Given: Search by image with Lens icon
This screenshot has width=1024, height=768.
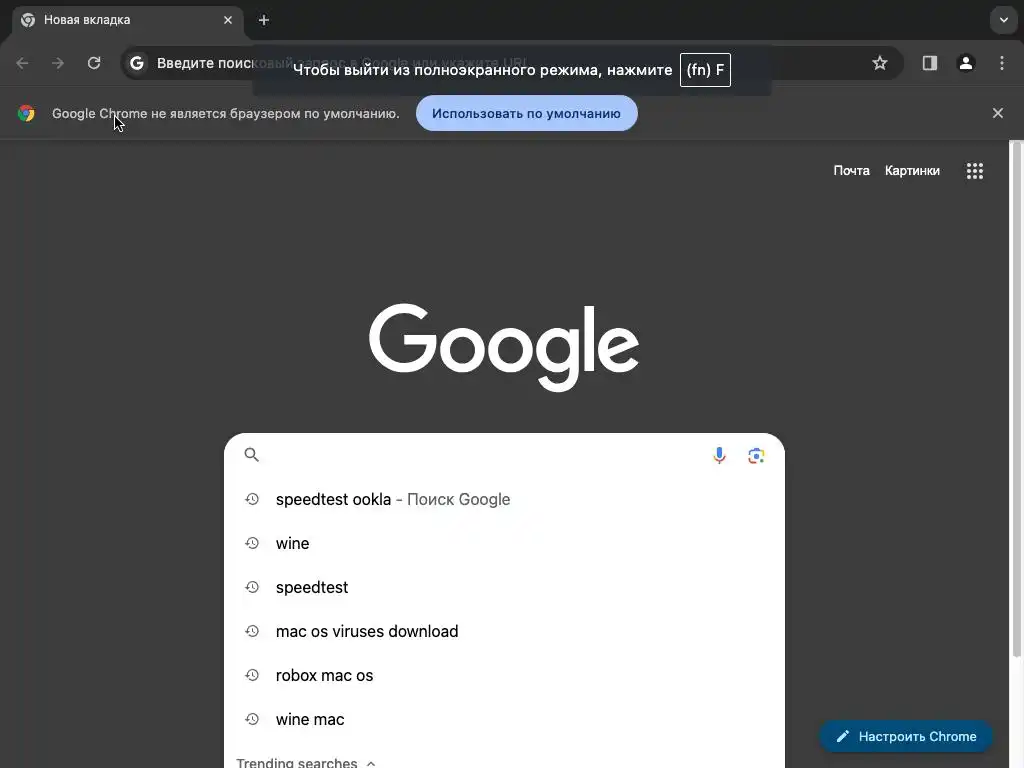Looking at the screenshot, I should (756, 455).
